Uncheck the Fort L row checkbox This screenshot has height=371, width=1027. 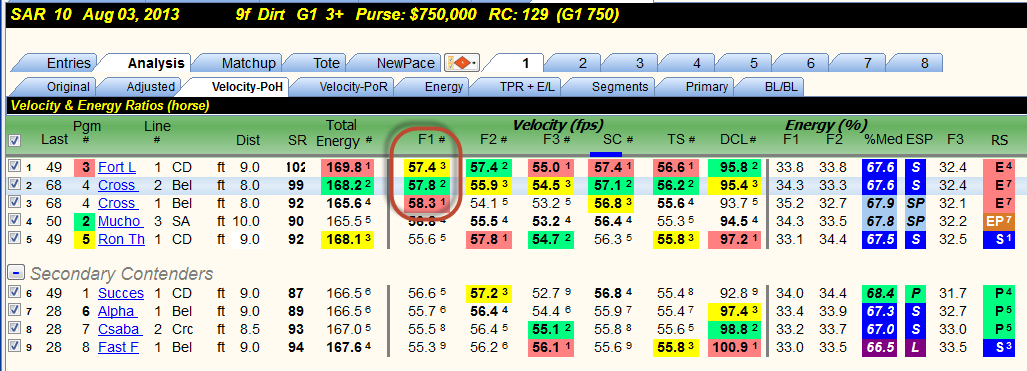click(x=13, y=167)
